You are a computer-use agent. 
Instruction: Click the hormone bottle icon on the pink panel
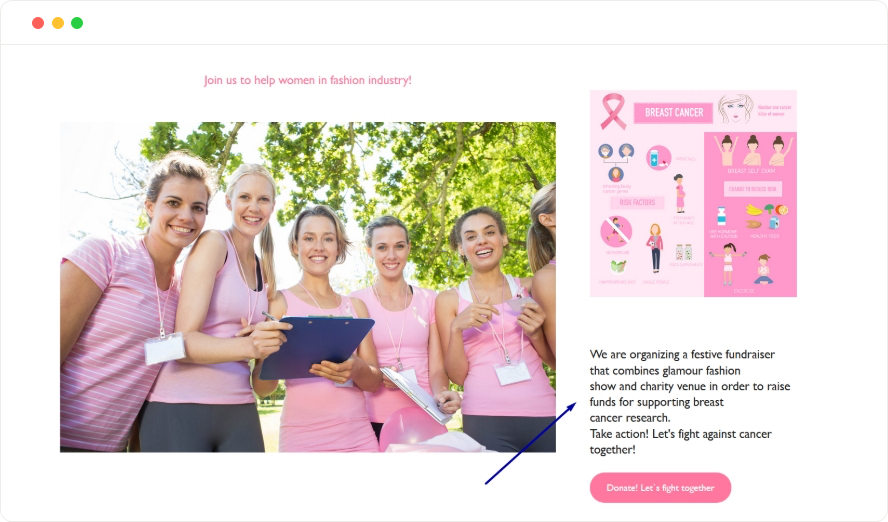click(x=722, y=216)
